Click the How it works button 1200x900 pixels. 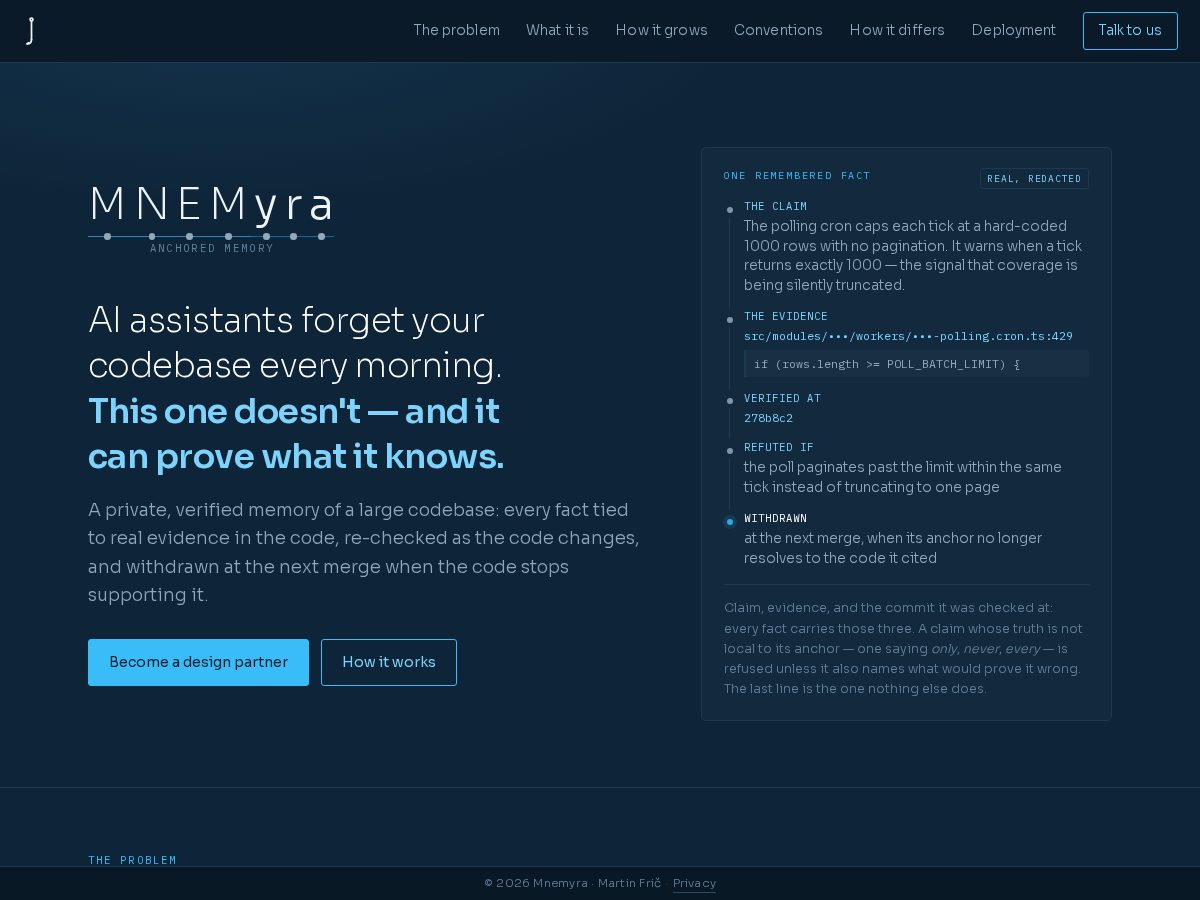pyautogui.click(x=389, y=662)
